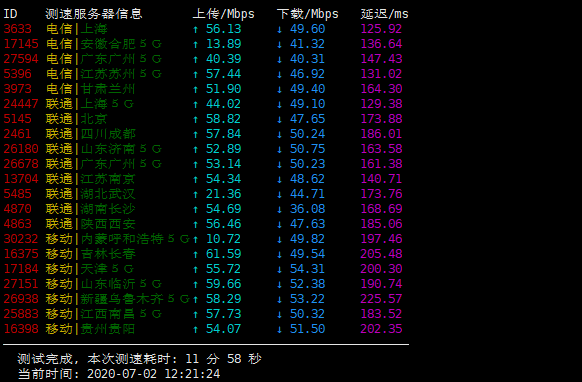Viewport: 582px width, 382px height.
Task: Select server ID 3633
Action: (17, 29)
